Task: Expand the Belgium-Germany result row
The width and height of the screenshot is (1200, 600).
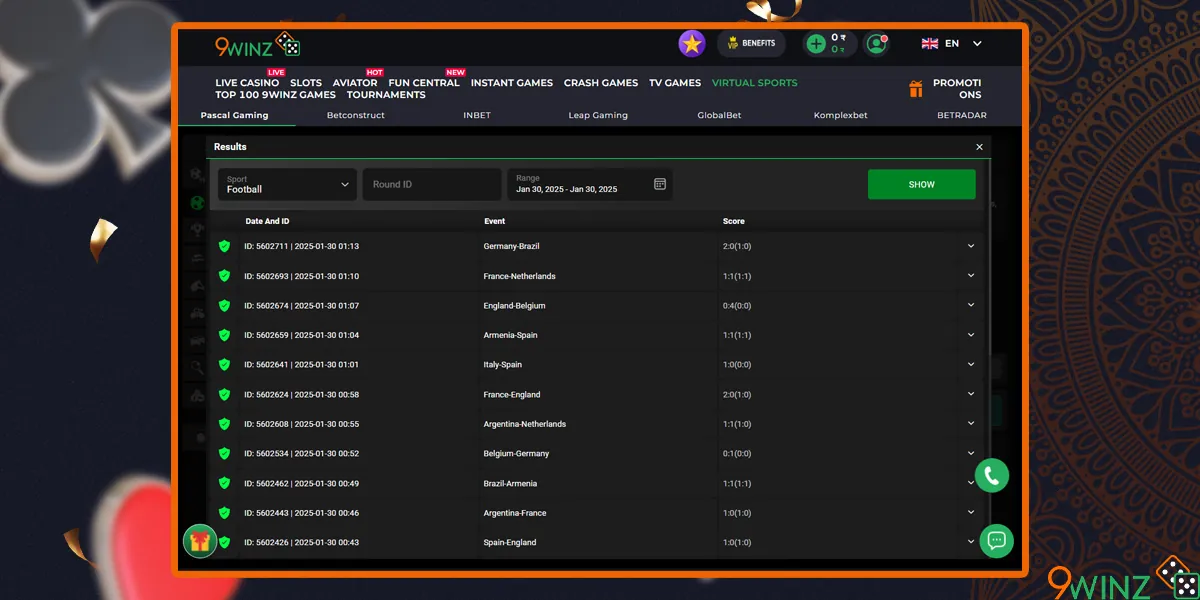Action: [x=971, y=453]
